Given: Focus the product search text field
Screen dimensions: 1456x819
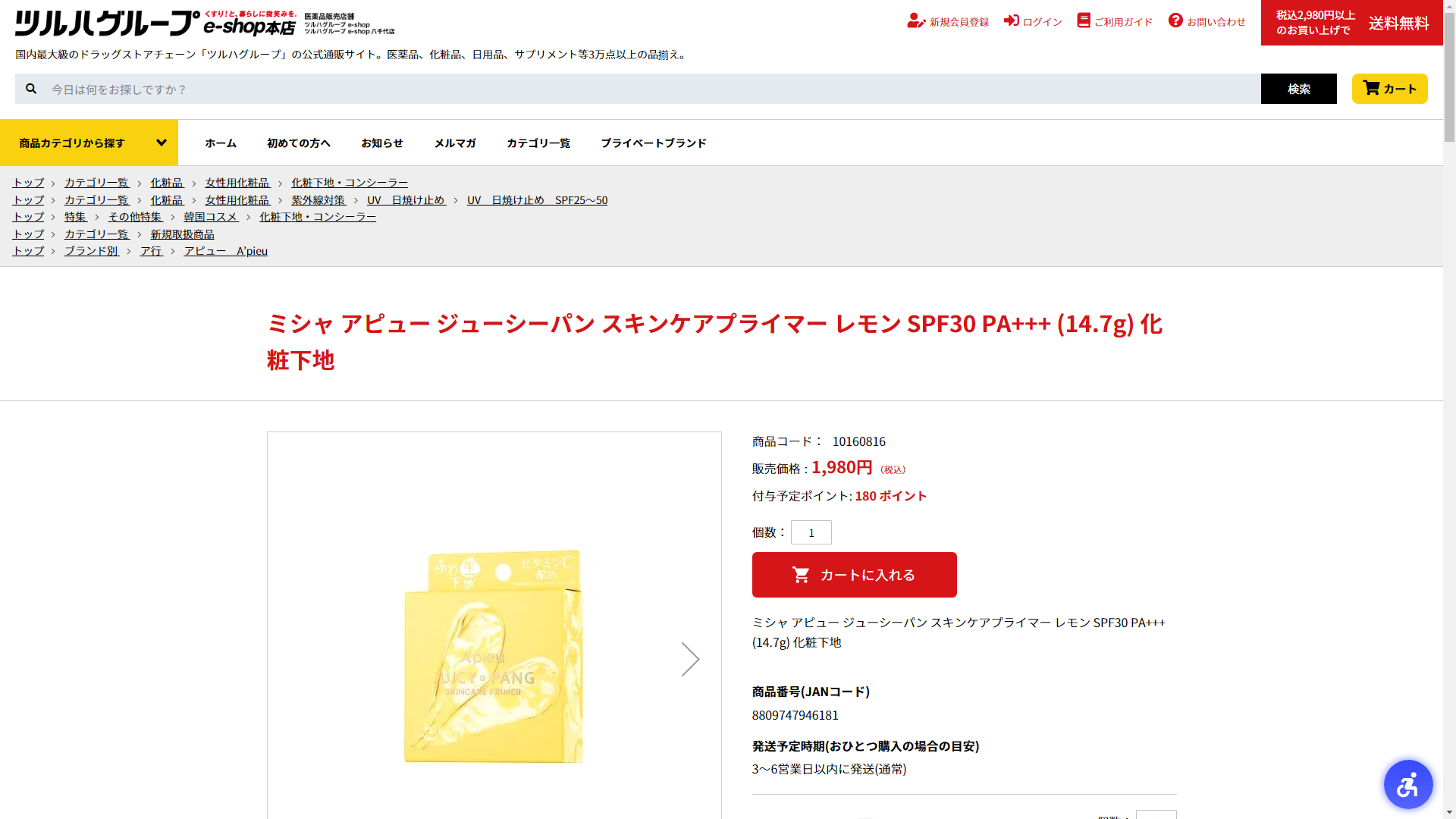Looking at the screenshot, I should coord(652,89).
